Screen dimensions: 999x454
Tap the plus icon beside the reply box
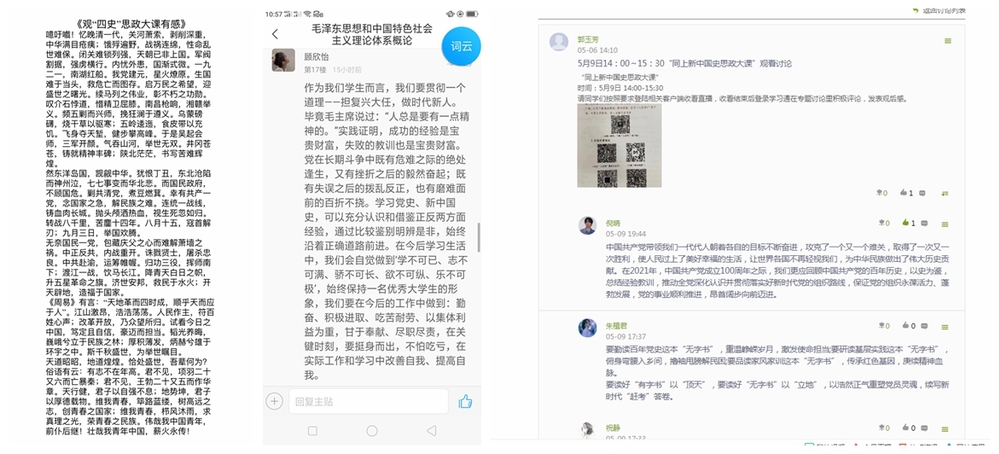tap(275, 401)
